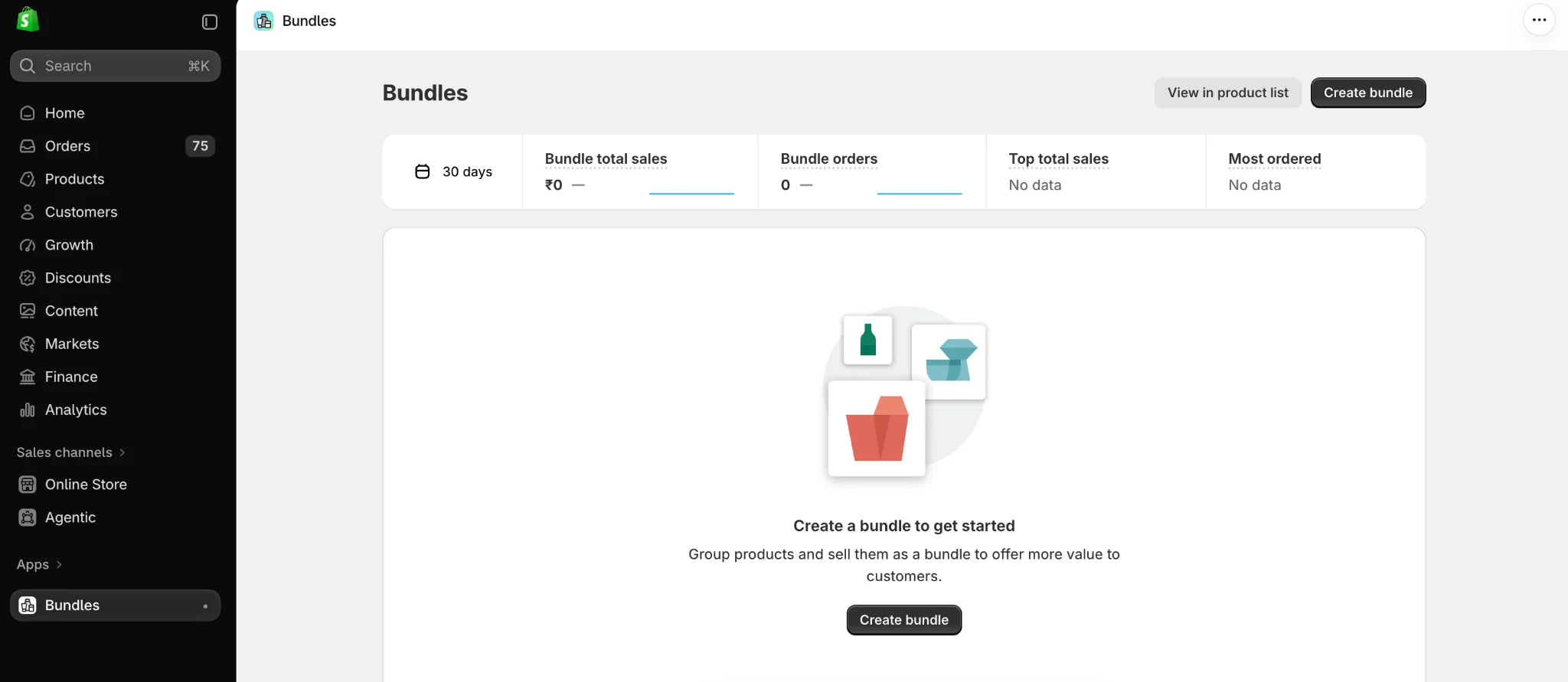Click the Agentic channel icon
The height and width of the screenshot is (682, 1568).
pyautogui.click(x=28, y=517)
